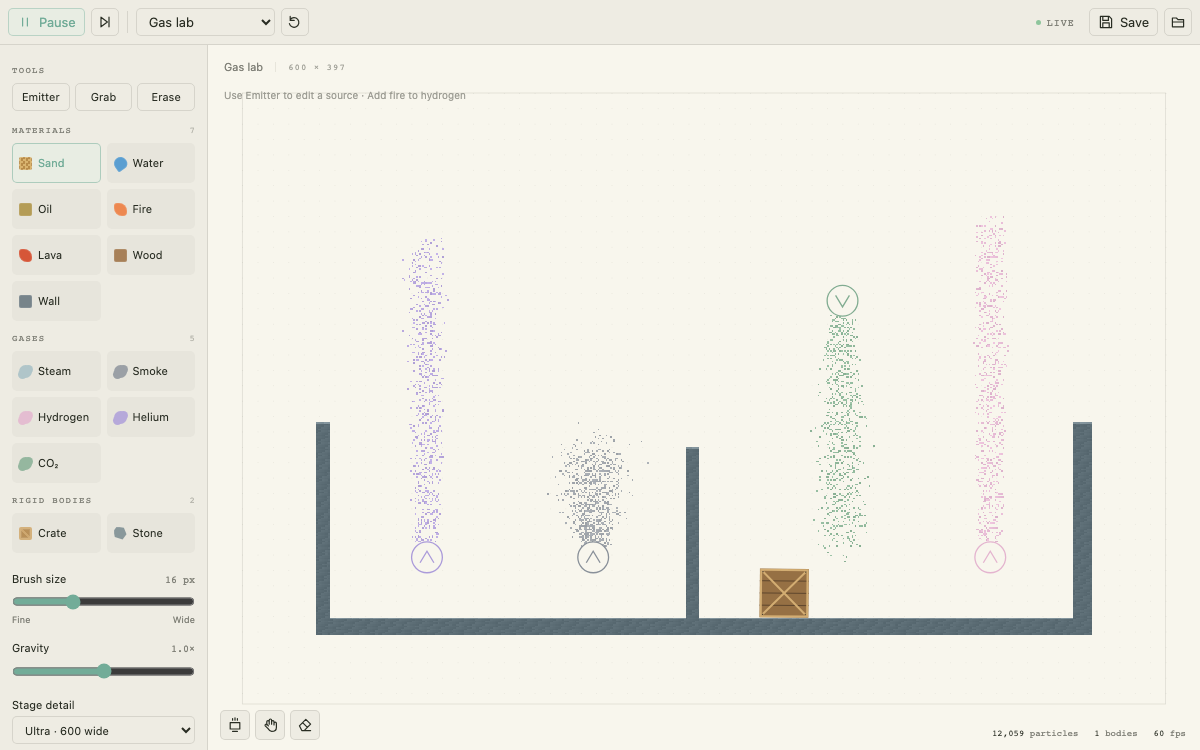Open the folder load icon
The width and height of the screenshot is (1200, 750).
[1178, 22]
